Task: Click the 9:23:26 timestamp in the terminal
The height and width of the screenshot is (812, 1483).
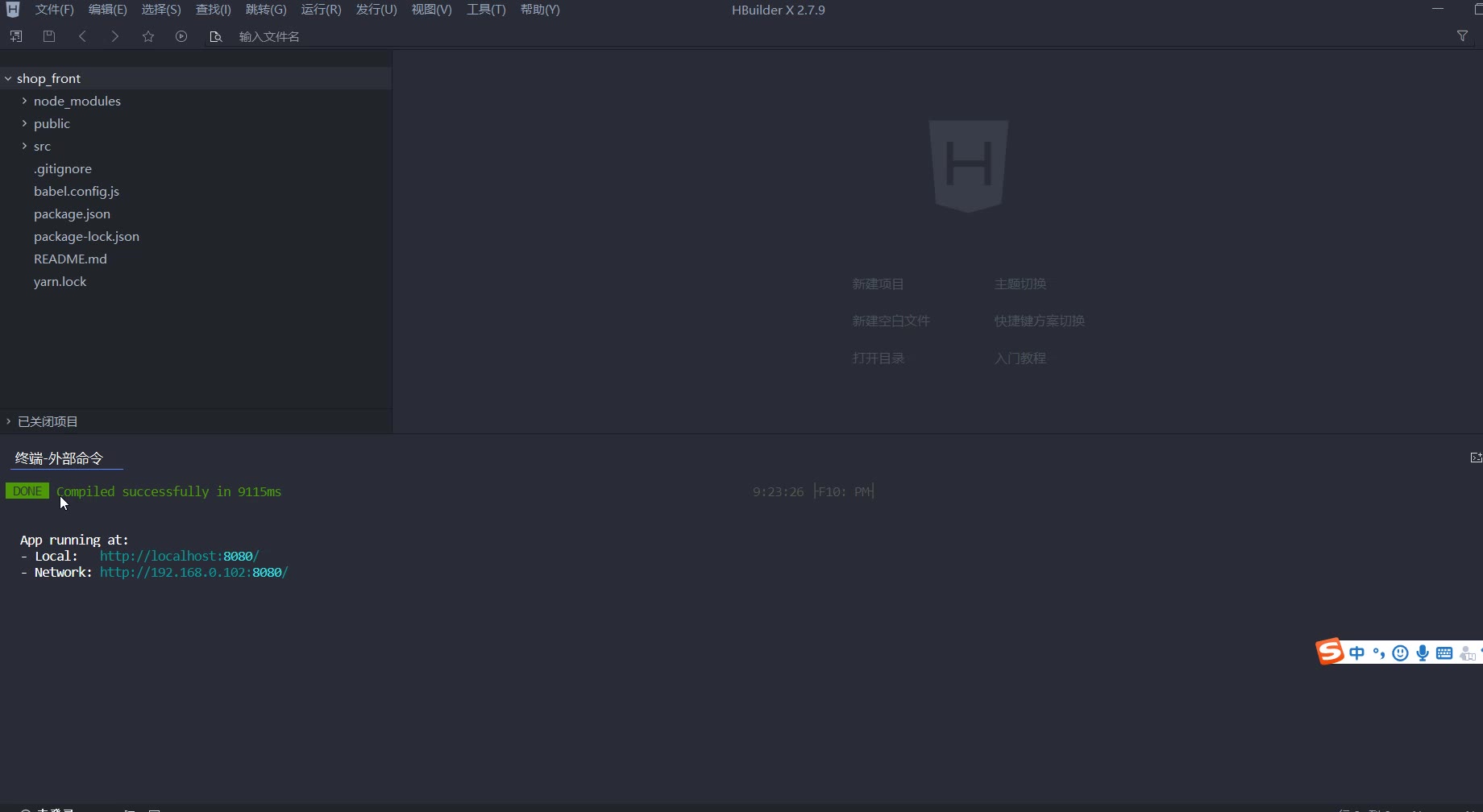Action: click(778, 491)
